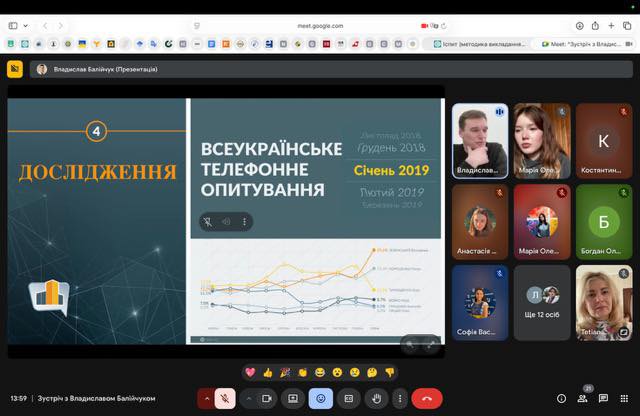640x416 pixels.
Task: Click the red Leave call button
Action: coord(427,398)
